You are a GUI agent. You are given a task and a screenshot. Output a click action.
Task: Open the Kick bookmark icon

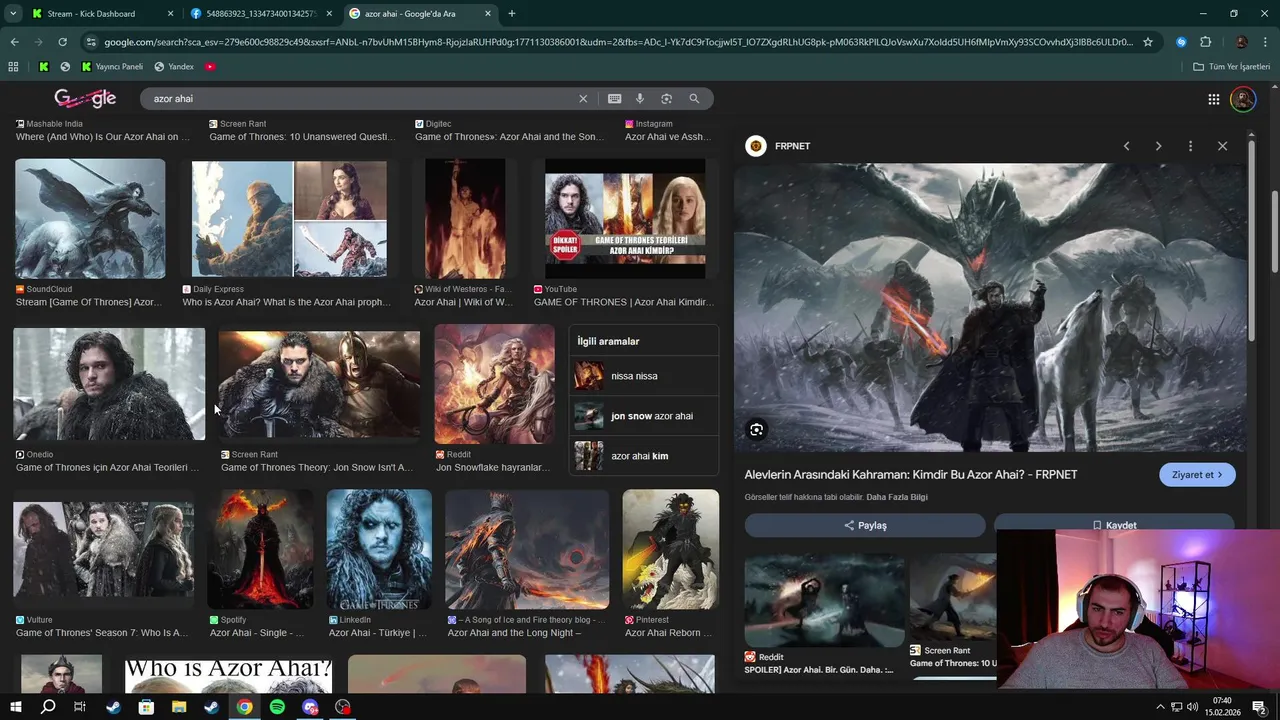44,67
